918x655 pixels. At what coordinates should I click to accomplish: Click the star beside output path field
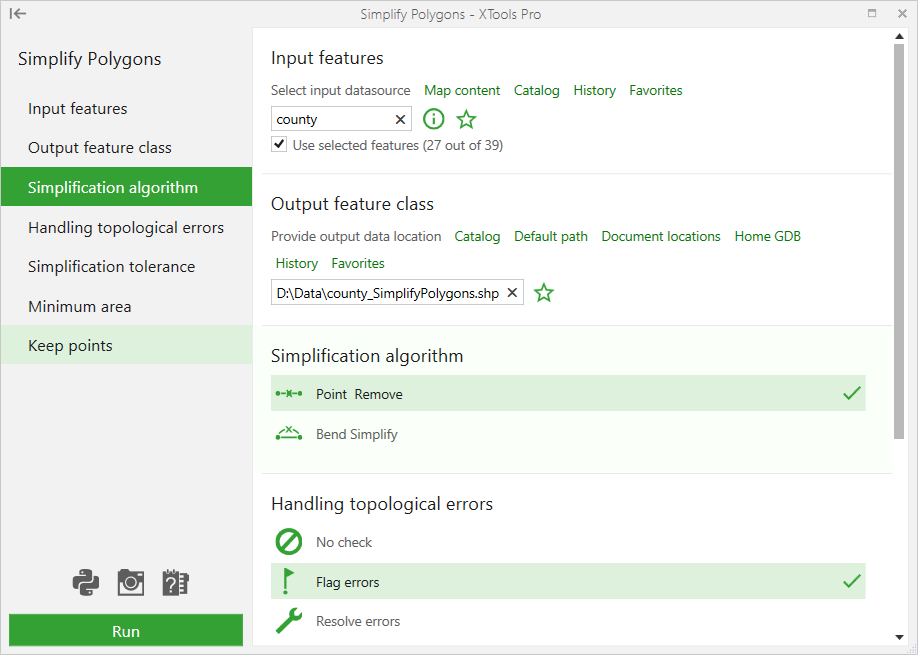pyautogui.click(x=544, y=293)
